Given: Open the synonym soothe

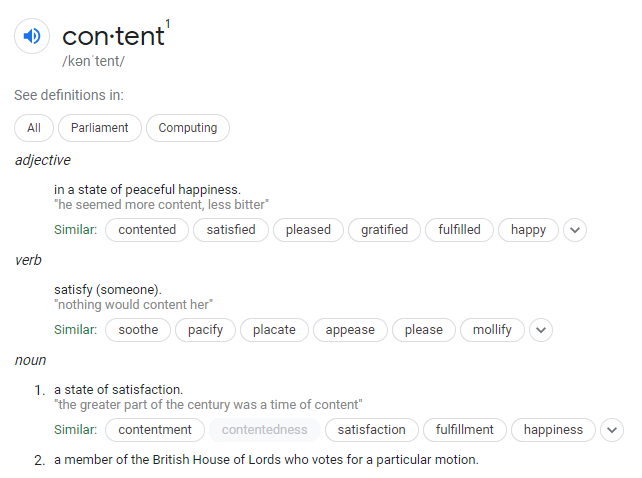Looking at the screenshot, I should pyautogui.click(x=138, y=330).
